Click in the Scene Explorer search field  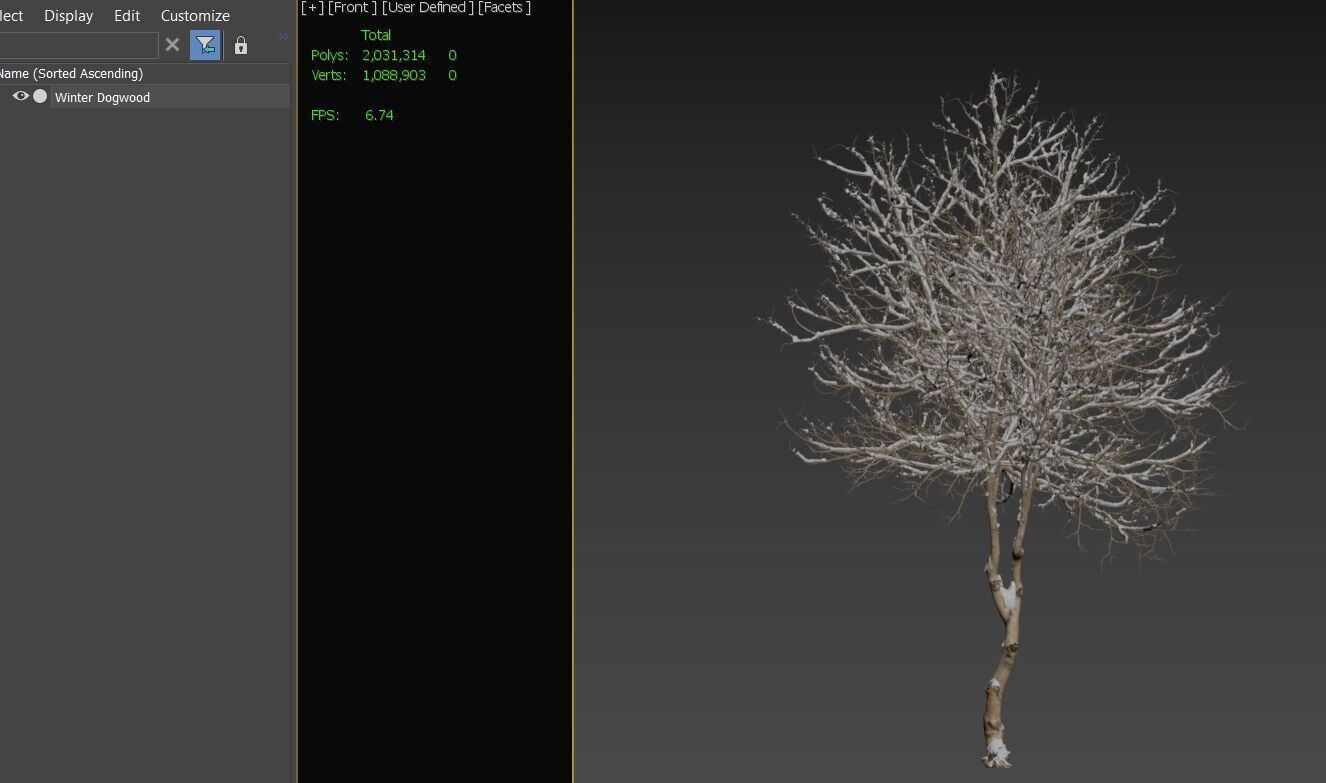(78, 45)
